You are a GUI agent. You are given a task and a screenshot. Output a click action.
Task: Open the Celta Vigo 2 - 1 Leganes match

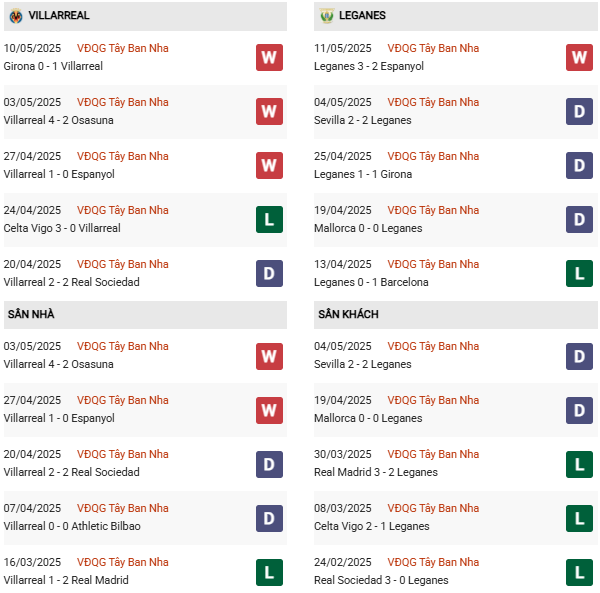(372, 526)
